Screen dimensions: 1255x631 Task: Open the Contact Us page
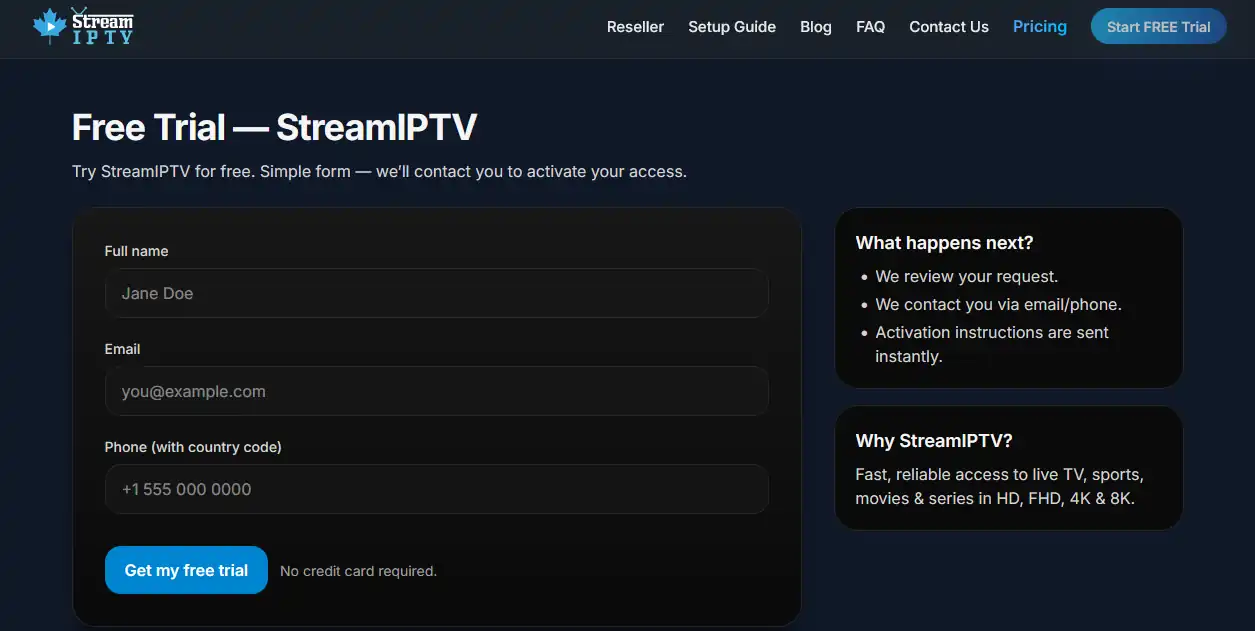coord(948,27)
